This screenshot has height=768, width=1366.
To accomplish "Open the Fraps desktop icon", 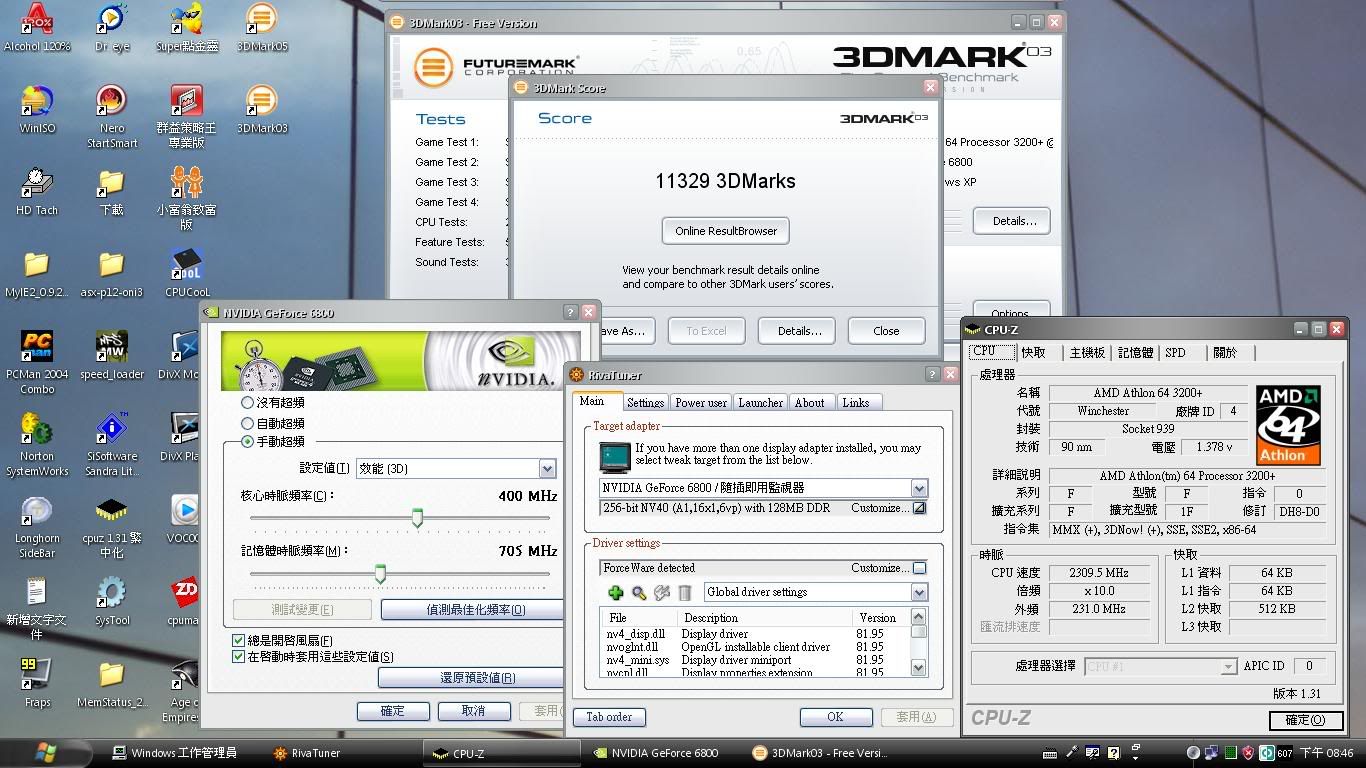I will [x=37, y=675].
